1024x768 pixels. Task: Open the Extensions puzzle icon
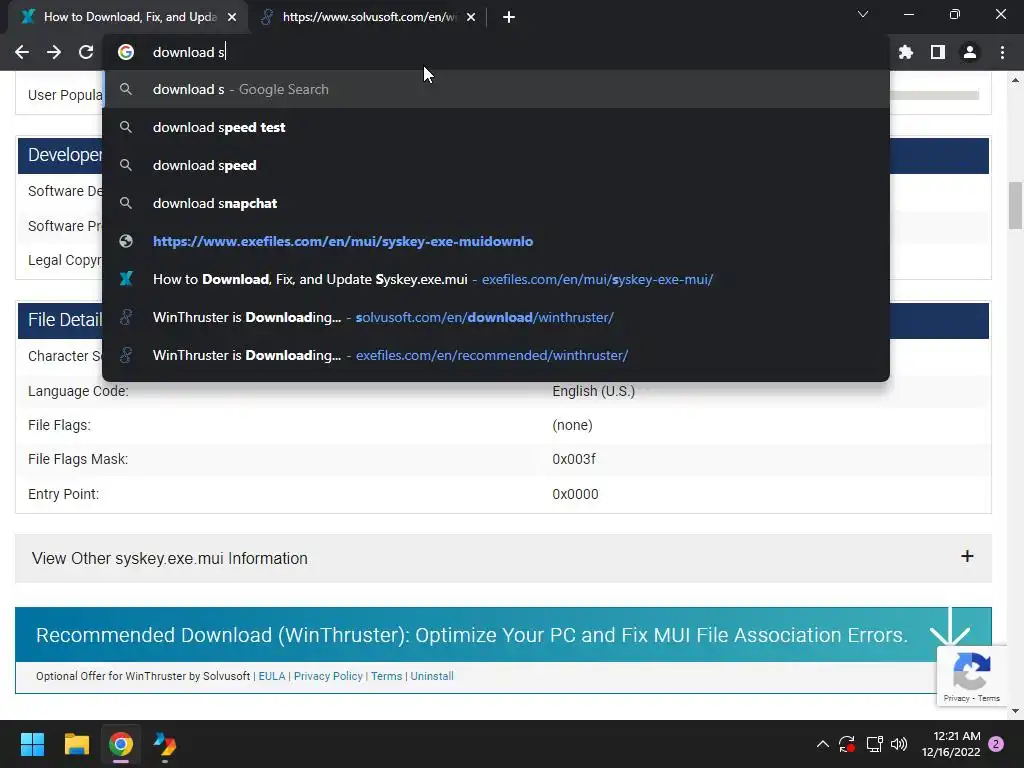906,52
